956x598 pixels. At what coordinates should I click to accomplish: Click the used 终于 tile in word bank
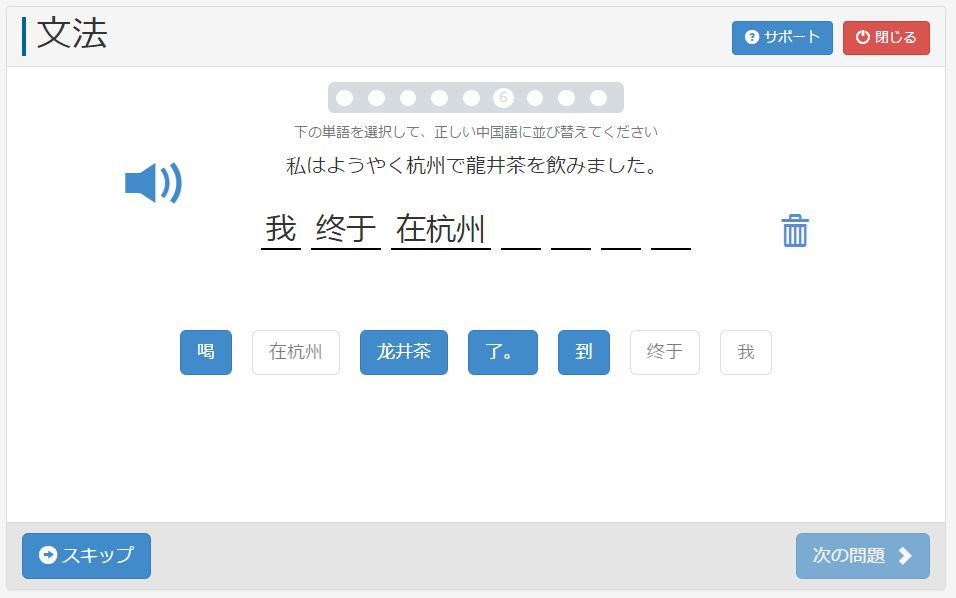665,353
